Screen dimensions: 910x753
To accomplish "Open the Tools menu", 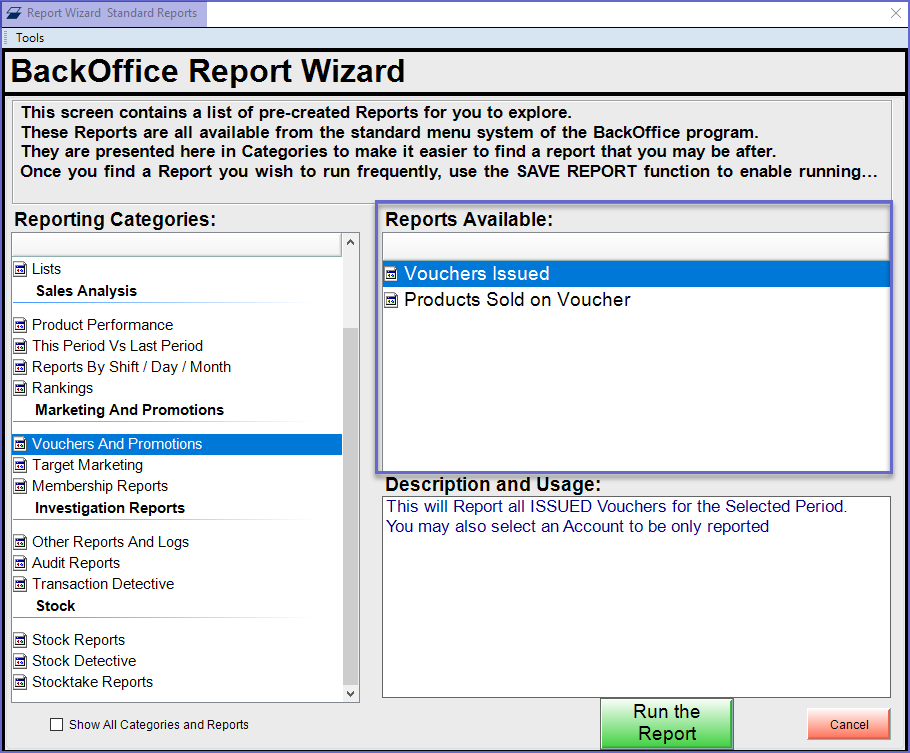I will point(30,38).
